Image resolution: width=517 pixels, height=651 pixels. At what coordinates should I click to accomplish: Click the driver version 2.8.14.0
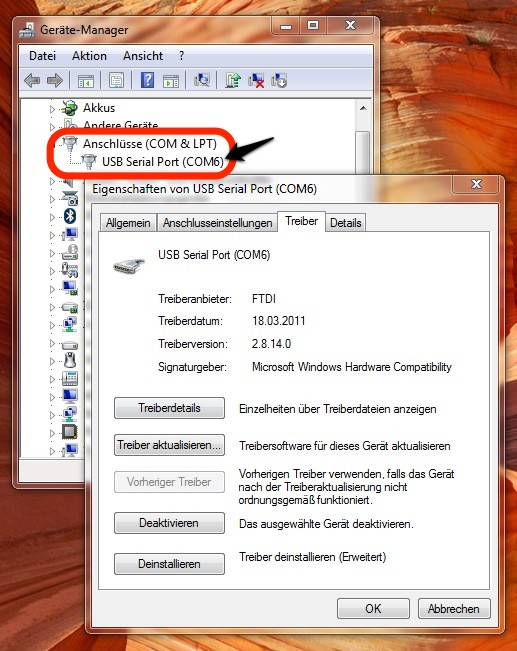point(272,344)
